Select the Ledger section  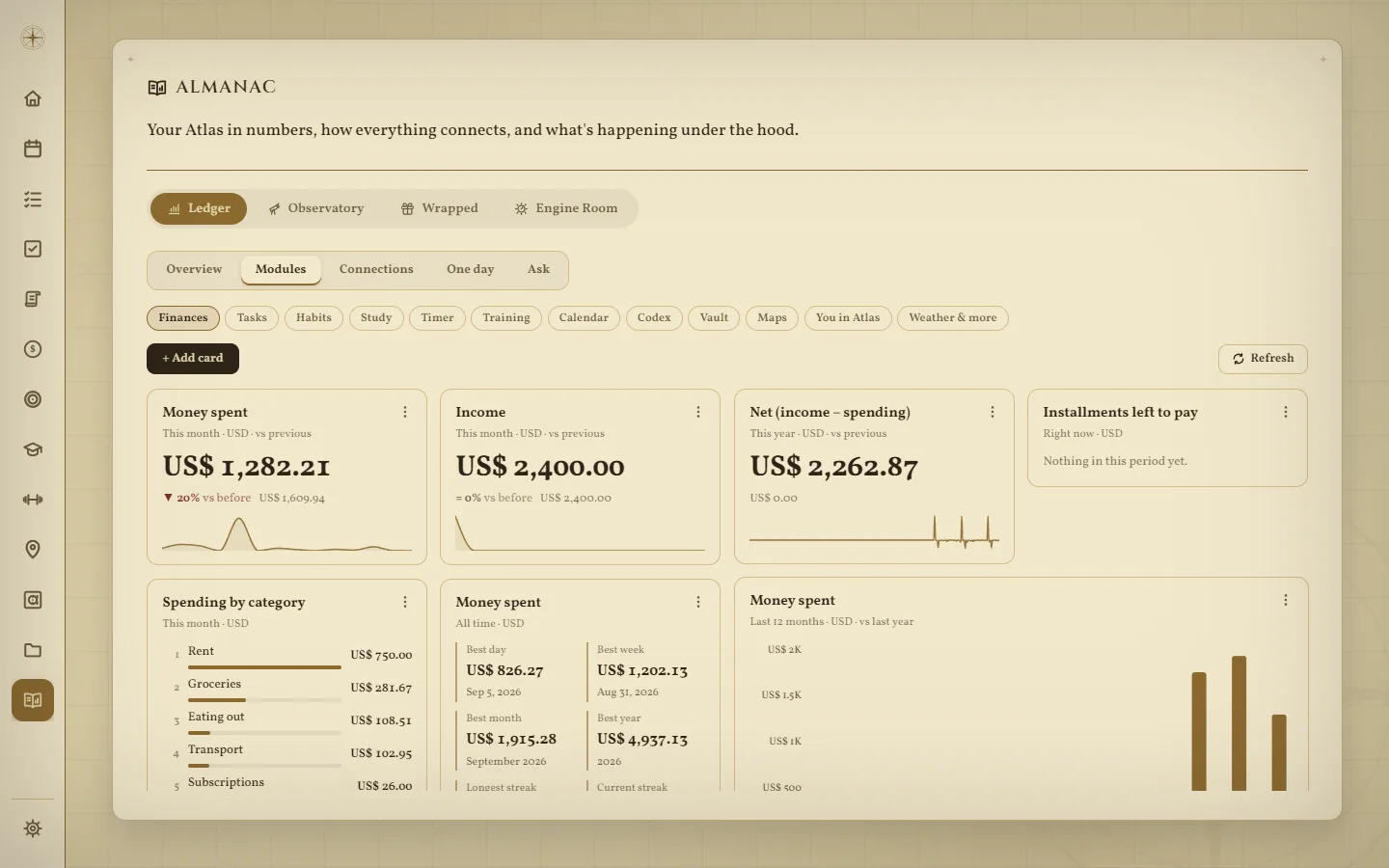tap(199, 208)
